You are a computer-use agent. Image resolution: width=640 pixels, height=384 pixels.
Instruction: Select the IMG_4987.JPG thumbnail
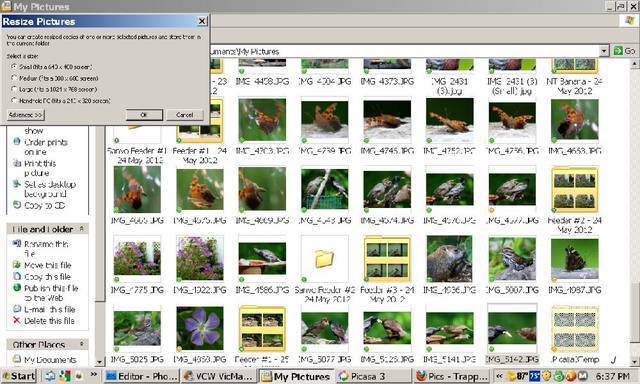point(575,259)
